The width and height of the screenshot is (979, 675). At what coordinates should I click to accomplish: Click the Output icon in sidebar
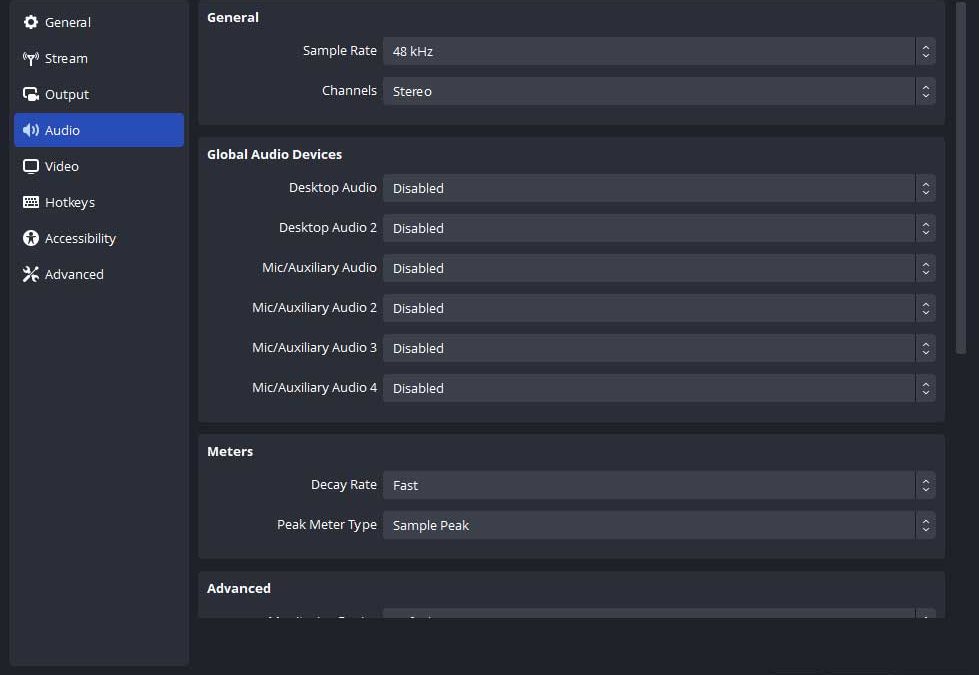pyautogui.click(x=31, y=94)
